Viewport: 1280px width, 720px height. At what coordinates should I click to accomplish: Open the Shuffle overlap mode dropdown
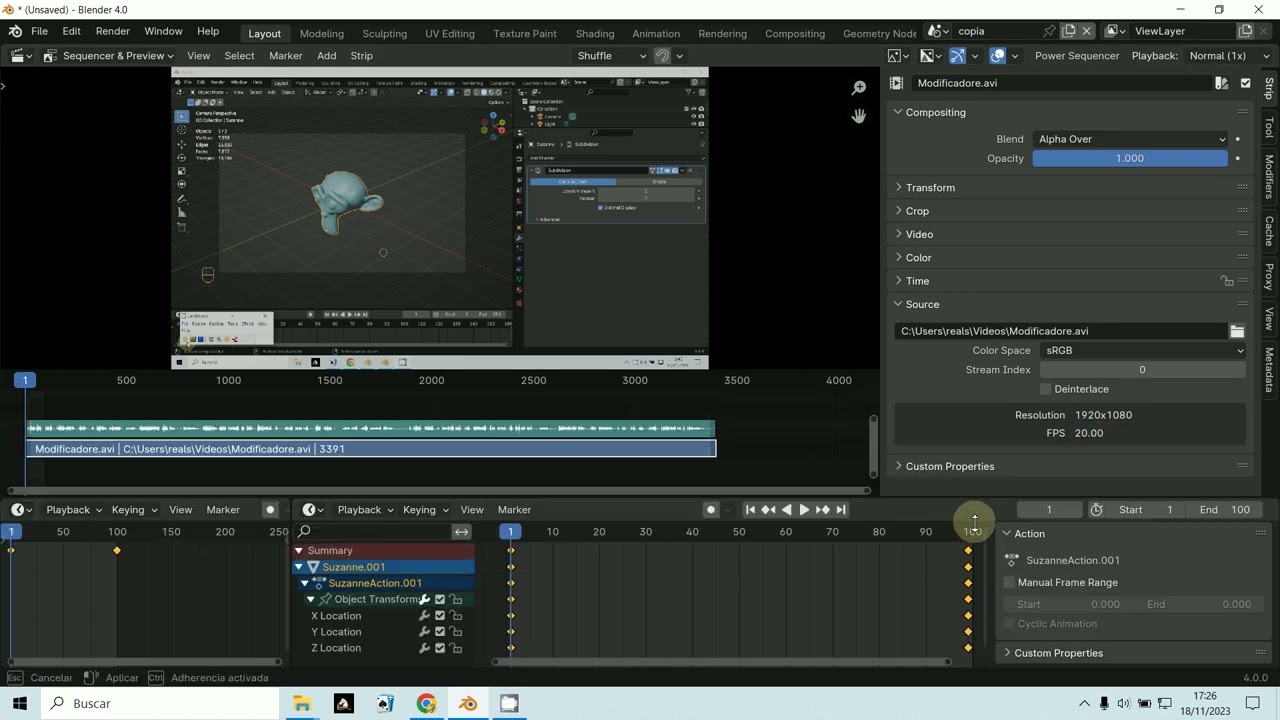[611, 56]
